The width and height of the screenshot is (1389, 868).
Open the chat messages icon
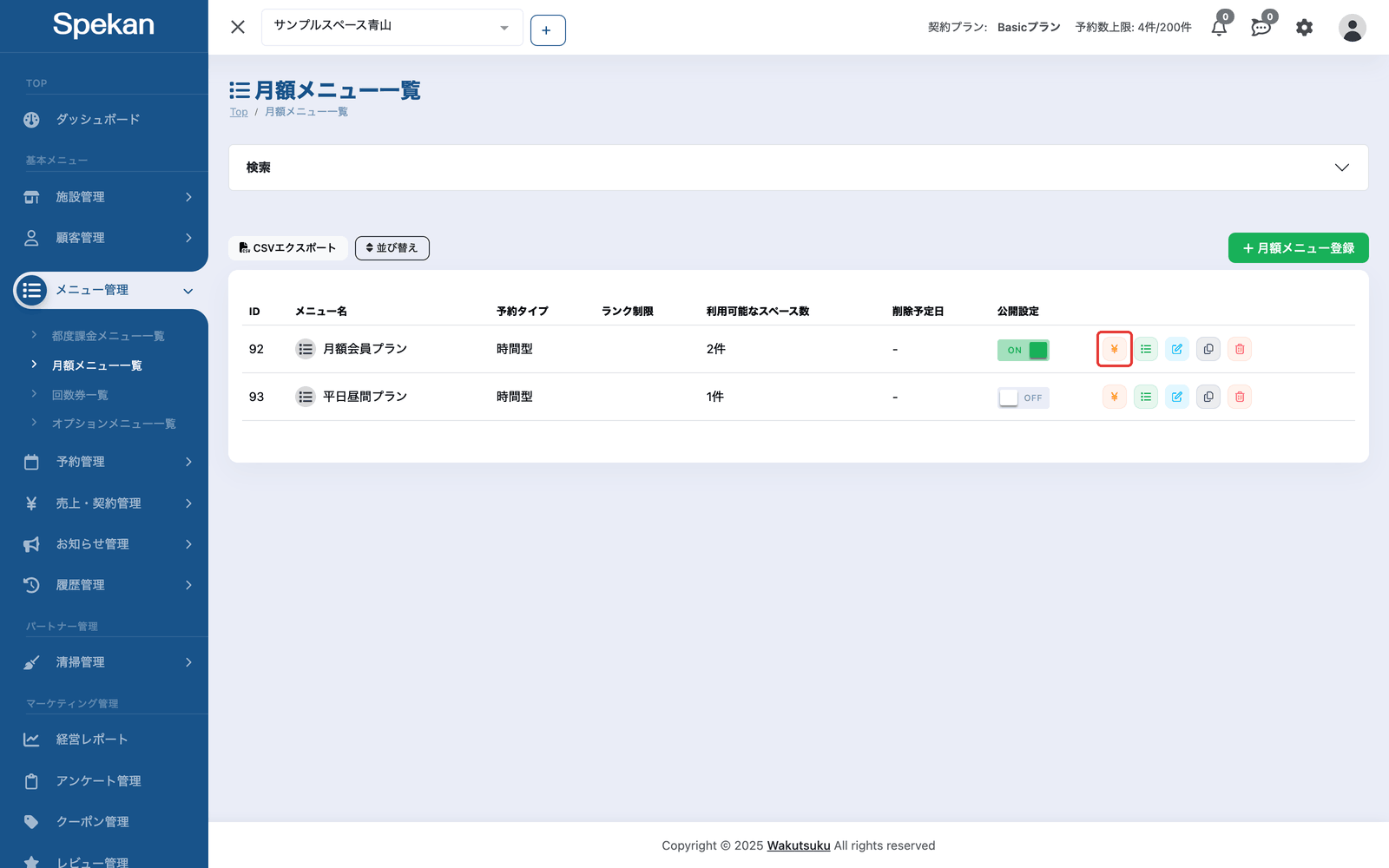pyautogui.click(x=1261, y=27)
